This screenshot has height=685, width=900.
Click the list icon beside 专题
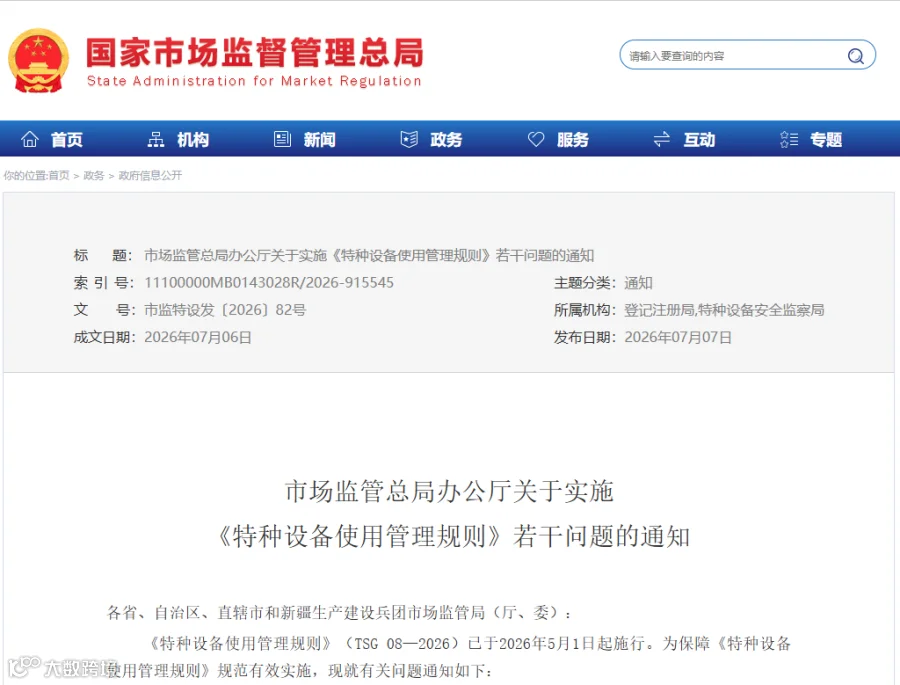tap(789, 139)
